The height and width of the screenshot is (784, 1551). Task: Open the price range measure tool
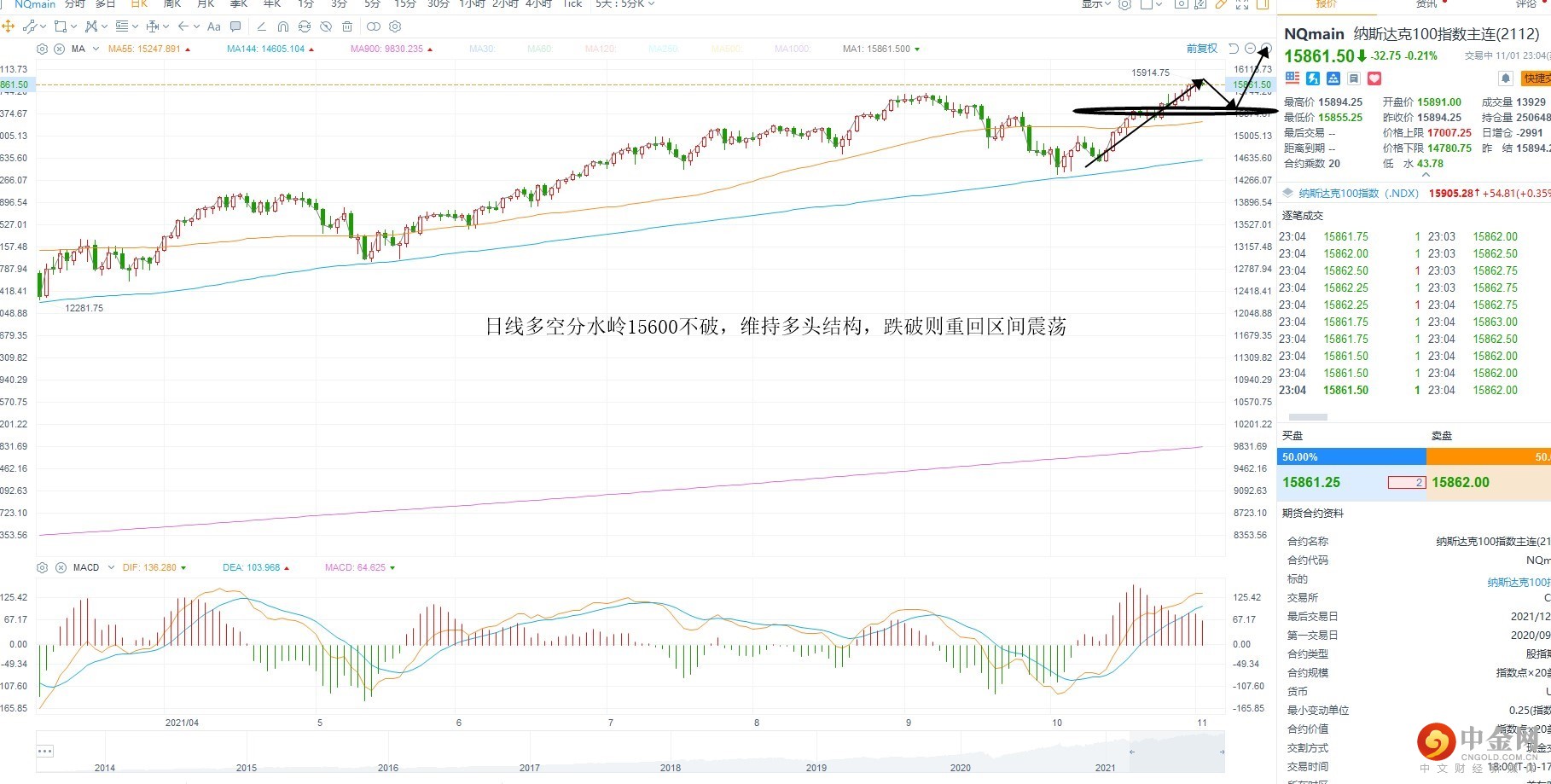(152, 26)
